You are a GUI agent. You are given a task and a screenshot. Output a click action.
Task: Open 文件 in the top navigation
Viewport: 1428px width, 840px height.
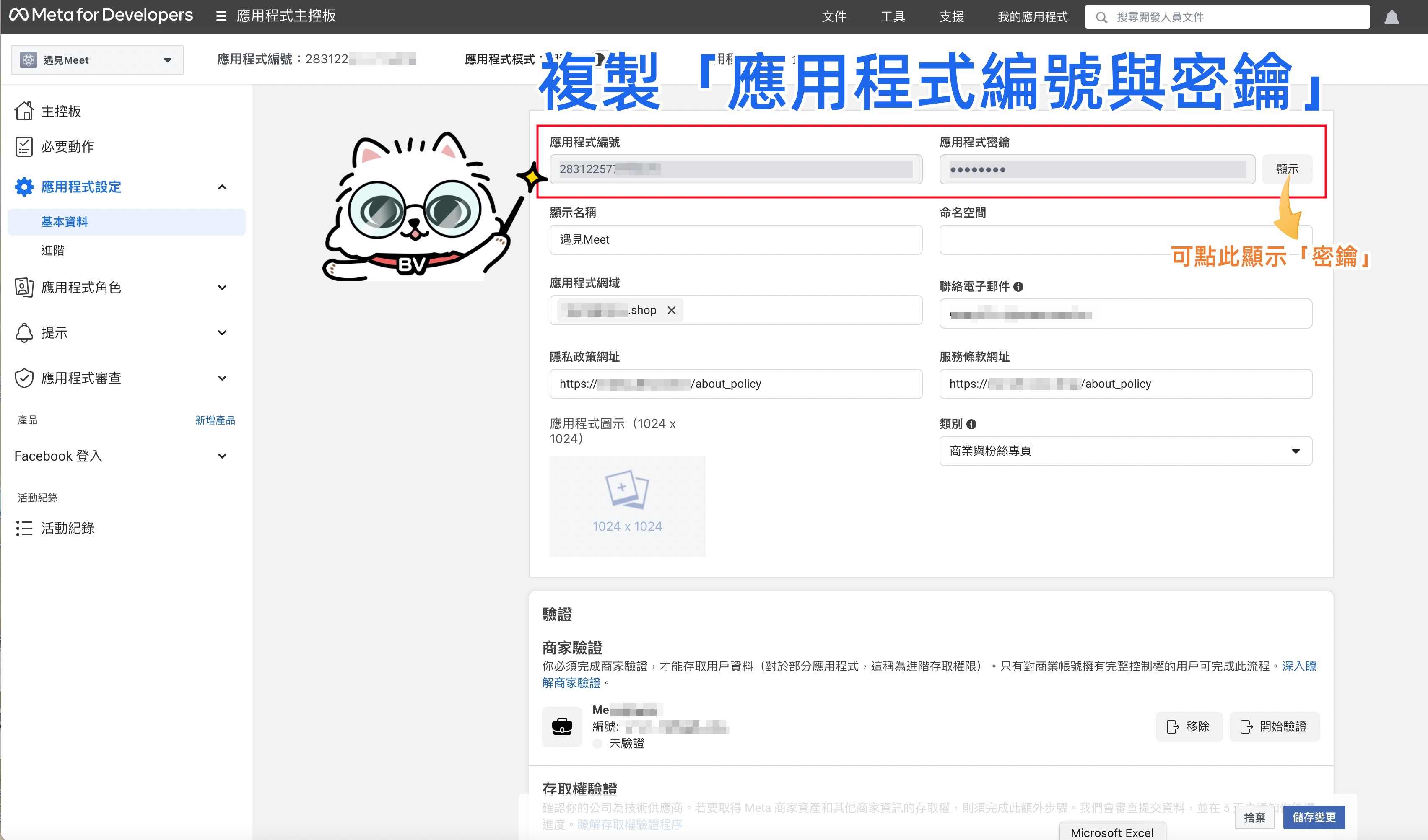click(x=834, y=17)
